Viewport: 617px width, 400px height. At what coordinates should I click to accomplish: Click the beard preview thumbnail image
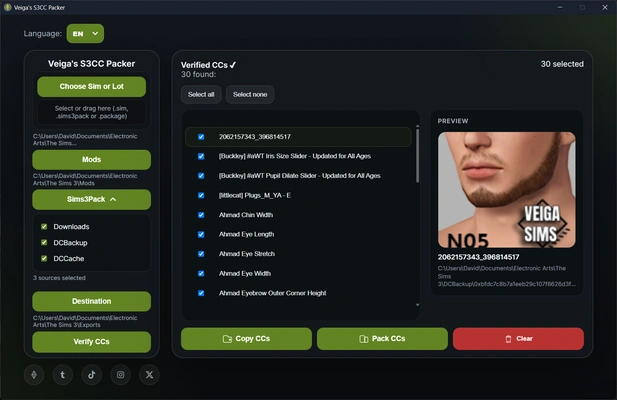[506, 190]
